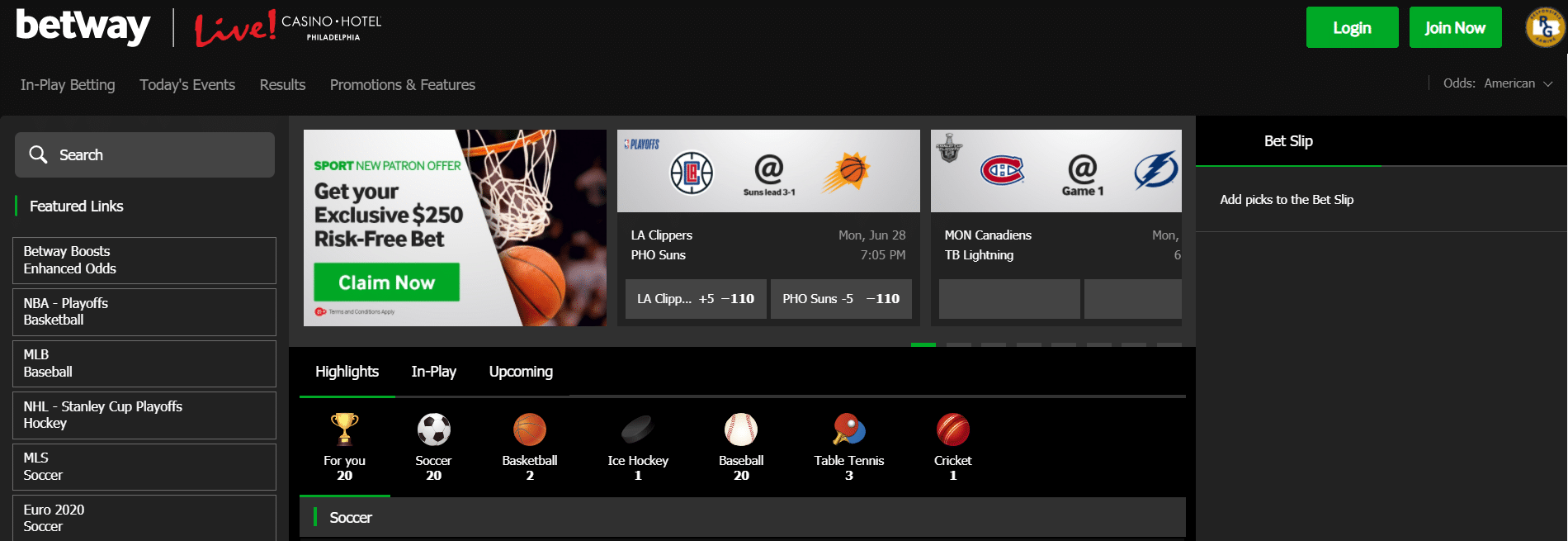Open the Live! Casino Hotel Philadelphia logo
The height and width of the screenshot is (541, 1568).
288,28
